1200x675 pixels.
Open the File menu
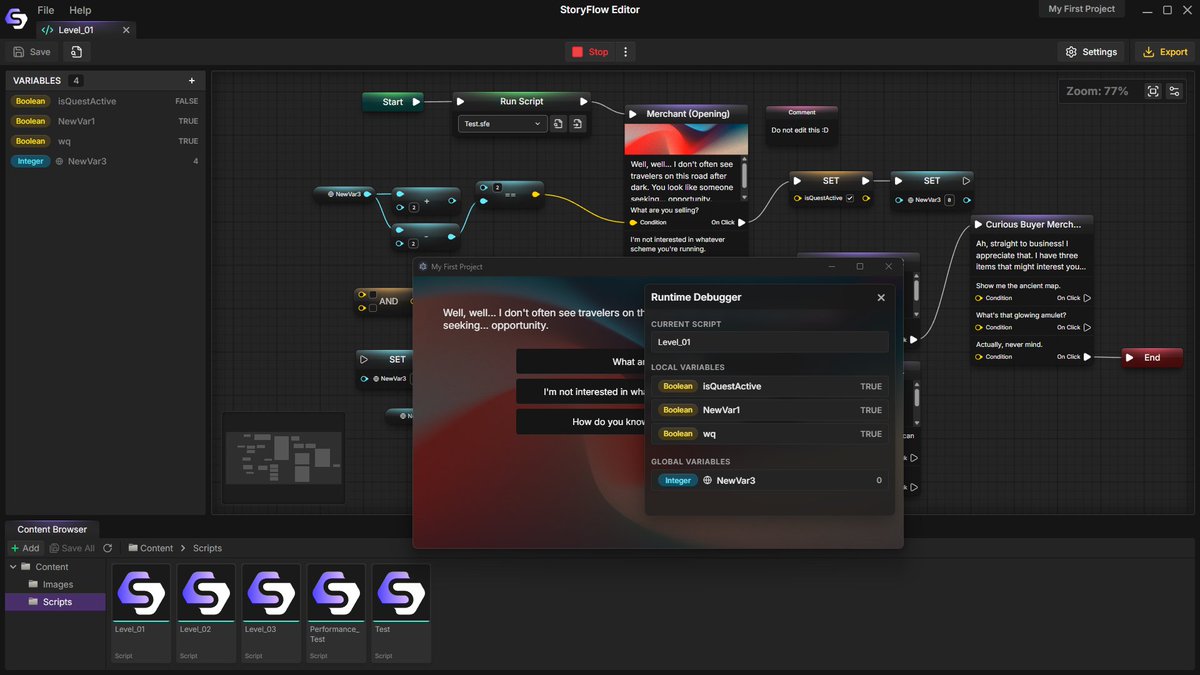tap(46, 10)
